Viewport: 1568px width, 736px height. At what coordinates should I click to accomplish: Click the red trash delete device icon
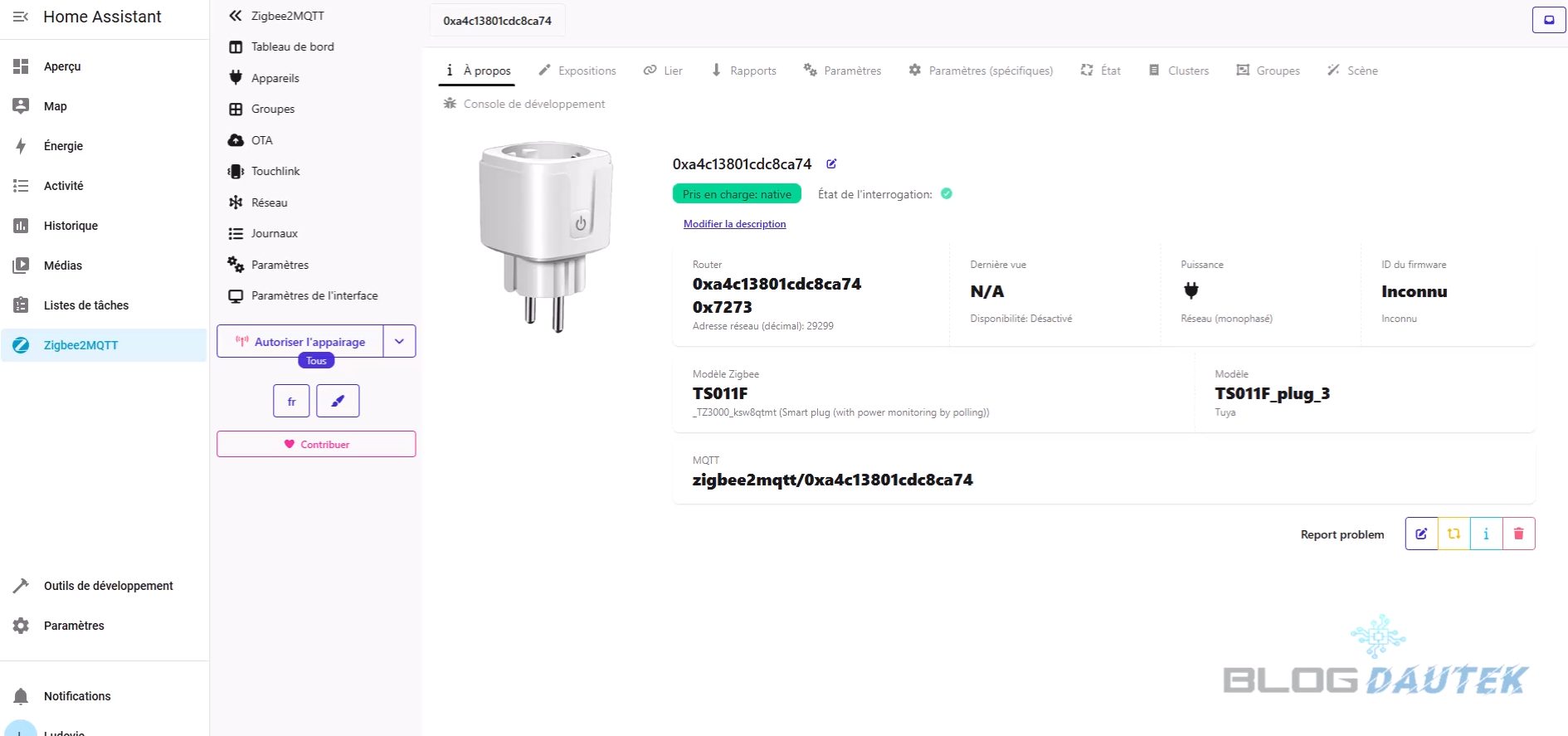[1518, 534]
